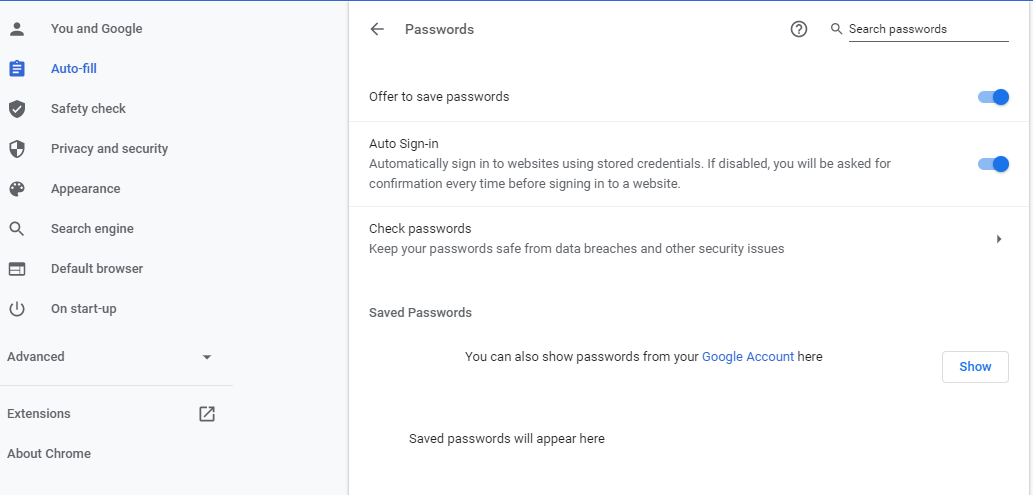Image resolution: width=1033 pixels, height=495 pixels.
Task: Click the Search engine magnifier icon
Action: click(x=16, y=229)
